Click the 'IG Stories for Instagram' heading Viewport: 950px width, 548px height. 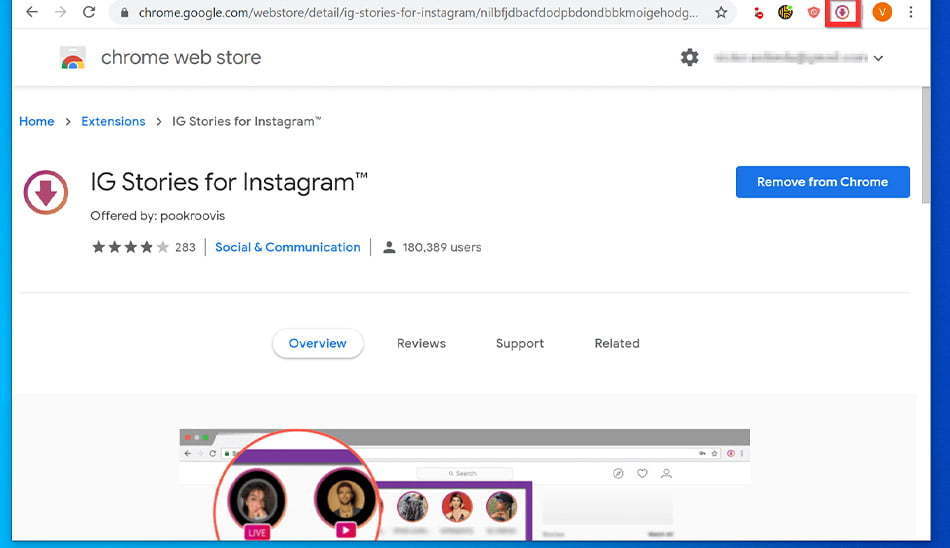(x=229, y=182)
